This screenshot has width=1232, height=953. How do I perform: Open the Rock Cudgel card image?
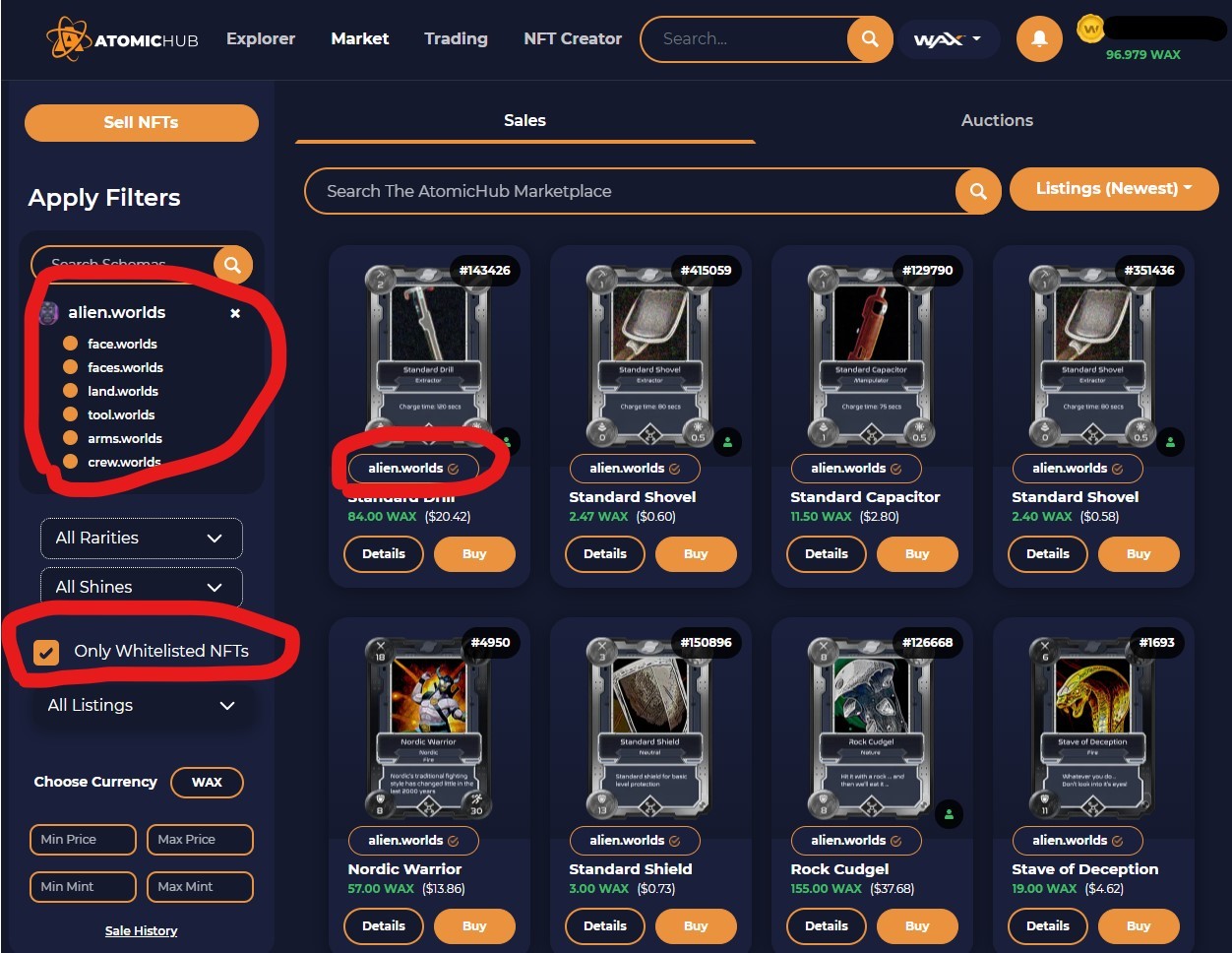tap(872, 728)
